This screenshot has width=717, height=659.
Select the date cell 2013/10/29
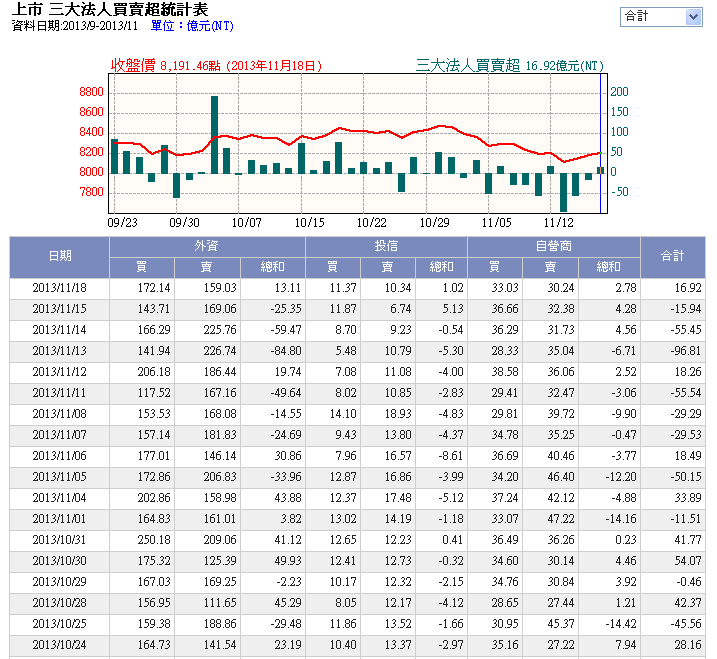[59, 583]
